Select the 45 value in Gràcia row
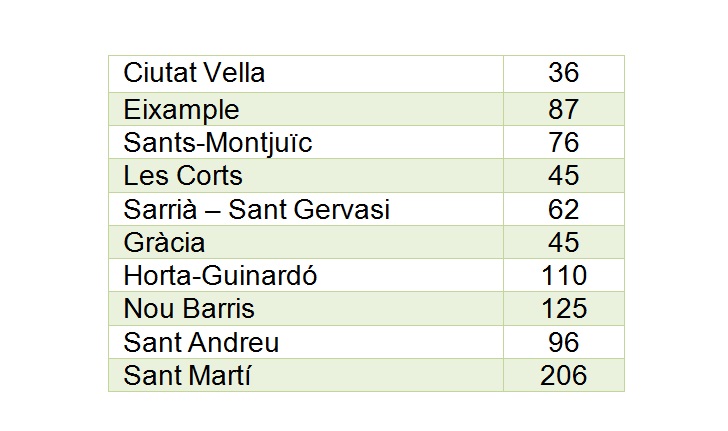The image size is (728, 431). pyautogui.click(x=564, y=242)
